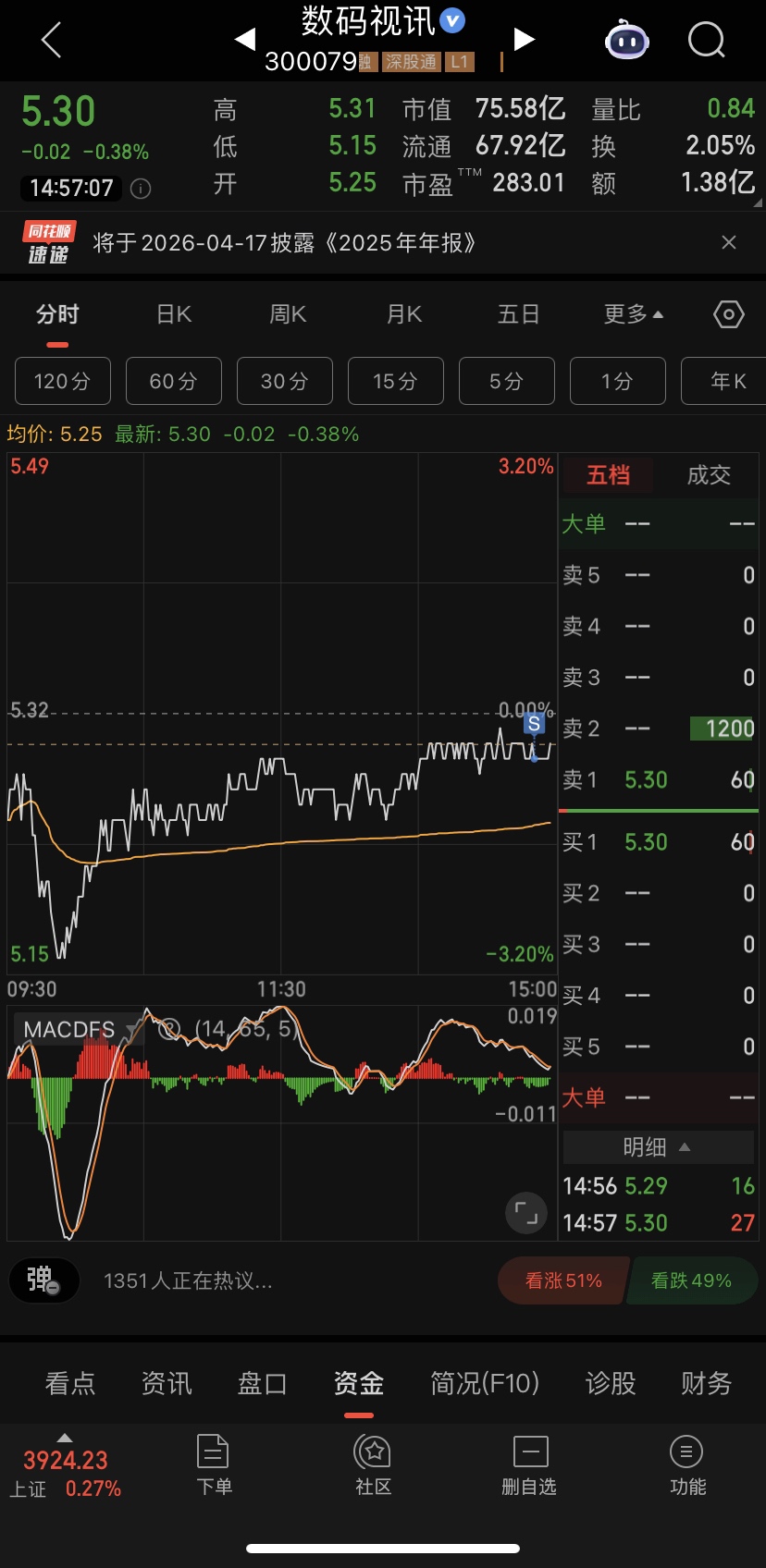The width and height of the screenshot is (766, 1568).
Task: Vote 看涨 51% bullish
Action: coord(563,1280)
